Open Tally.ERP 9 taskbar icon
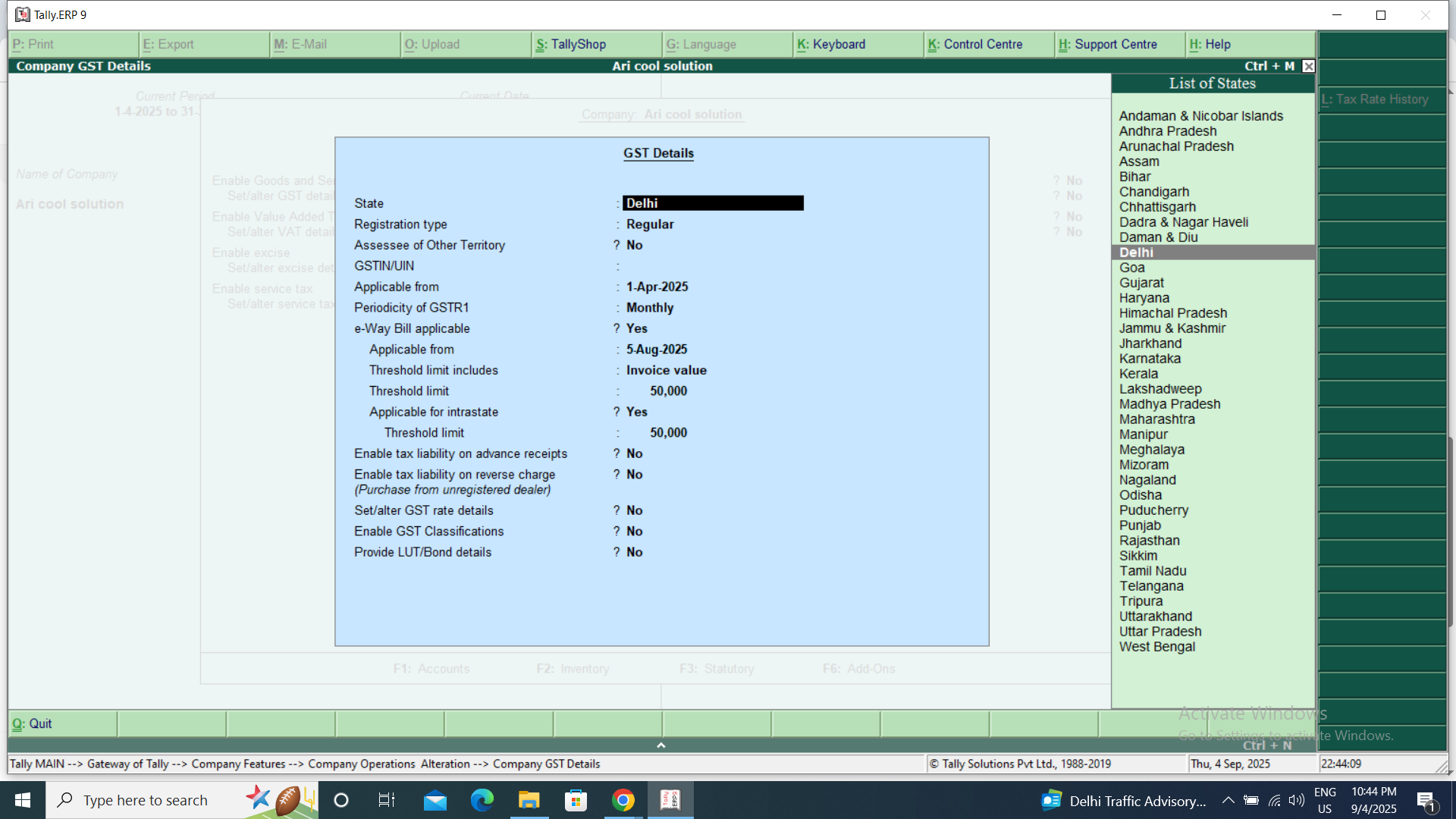Image resolution: width=1456 pixels, height=819 pixels. [x=670, y=800]
